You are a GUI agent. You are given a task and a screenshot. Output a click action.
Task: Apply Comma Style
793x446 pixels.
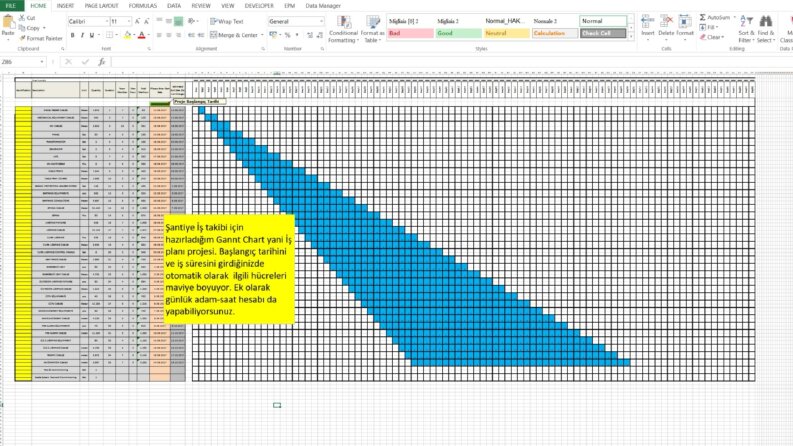297,35
